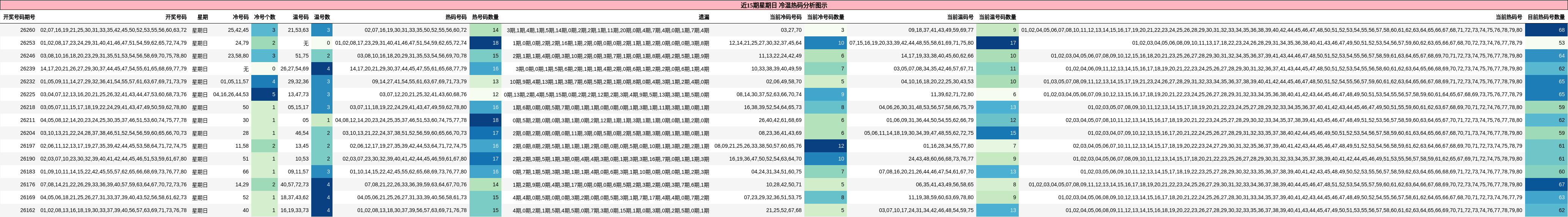Screen dimensions: 1568x217
Task: Click period number 26169
Action: [x=27, y=198]
